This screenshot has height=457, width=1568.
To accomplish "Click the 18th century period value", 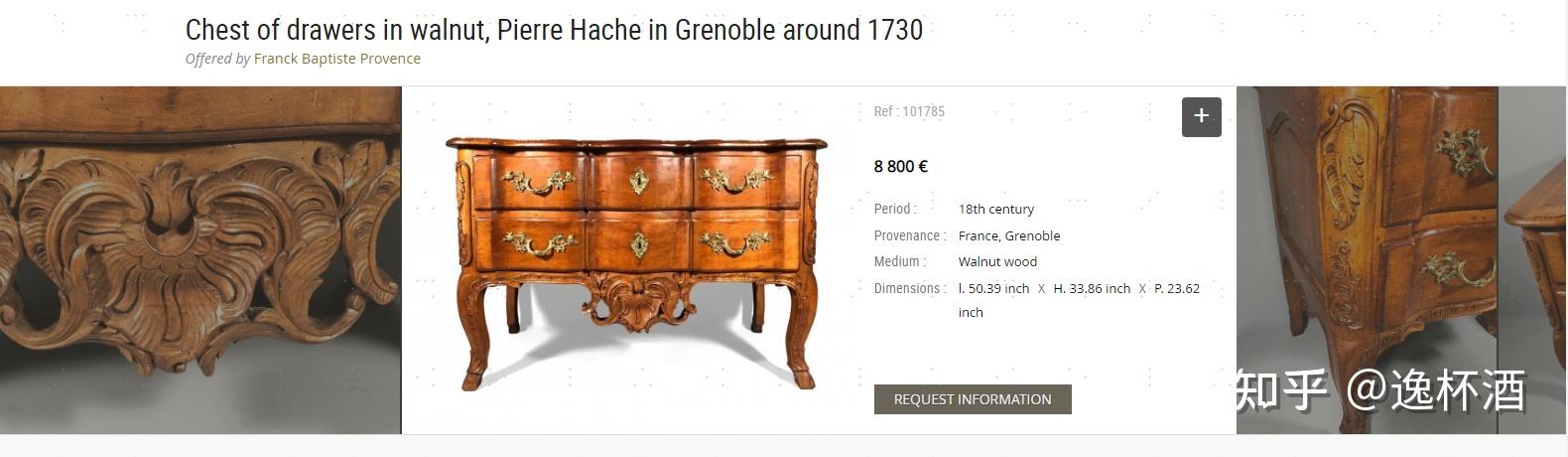I will click(x=996, y=209).
